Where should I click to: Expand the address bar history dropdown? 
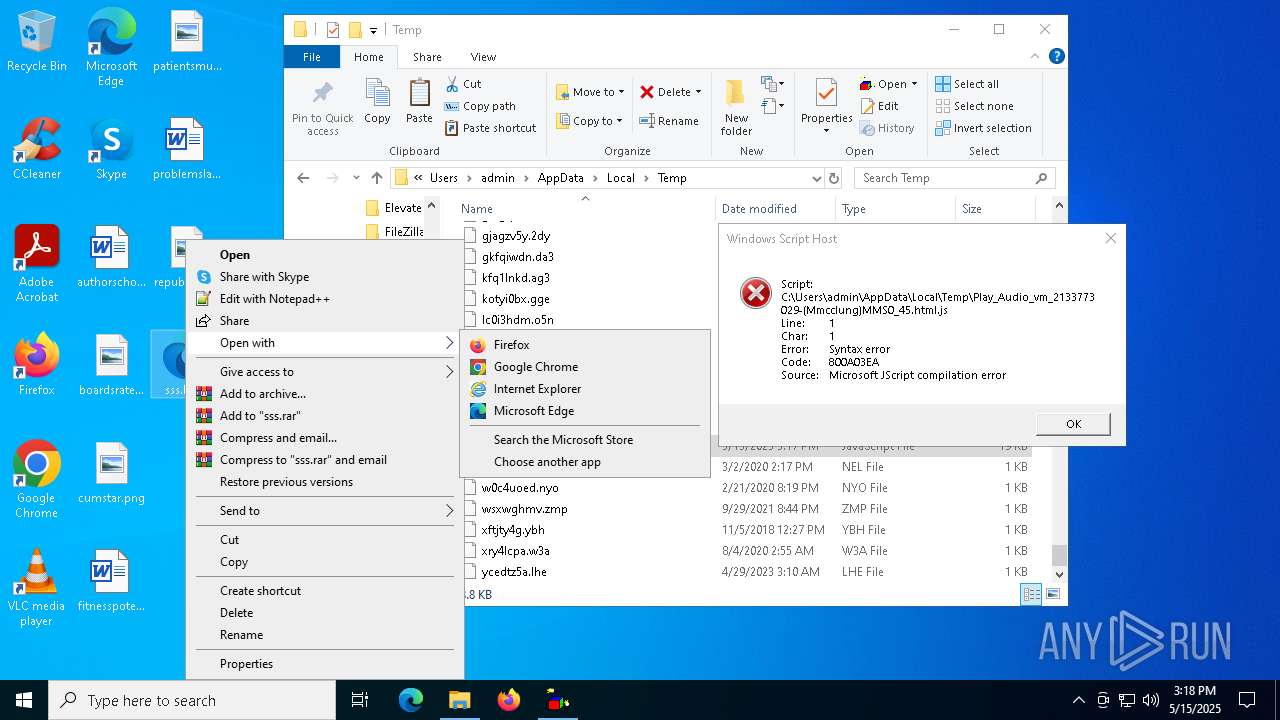point(817,178)
